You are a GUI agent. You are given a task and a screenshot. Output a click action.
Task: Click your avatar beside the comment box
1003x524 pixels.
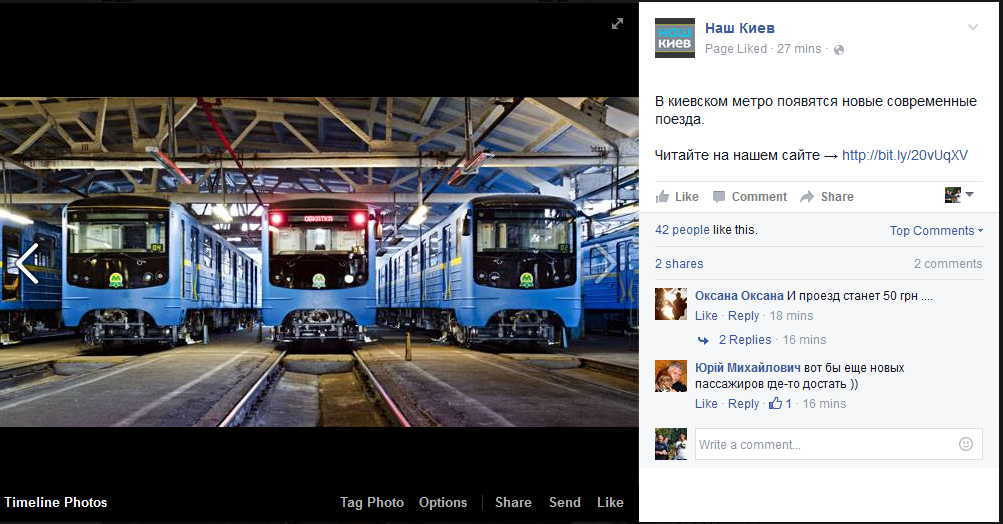pyautogui.click(x=671, y=444)
